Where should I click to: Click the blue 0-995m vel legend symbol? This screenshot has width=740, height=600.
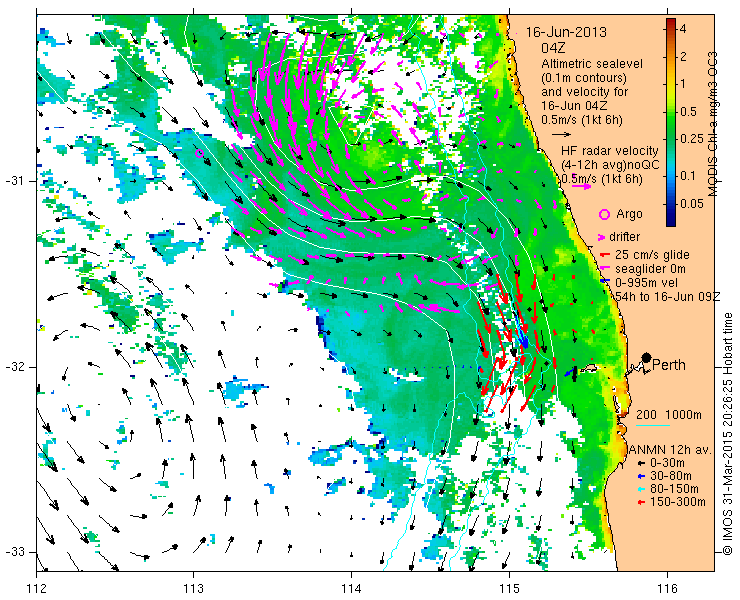pyautogui.click(x=603, y=282)
